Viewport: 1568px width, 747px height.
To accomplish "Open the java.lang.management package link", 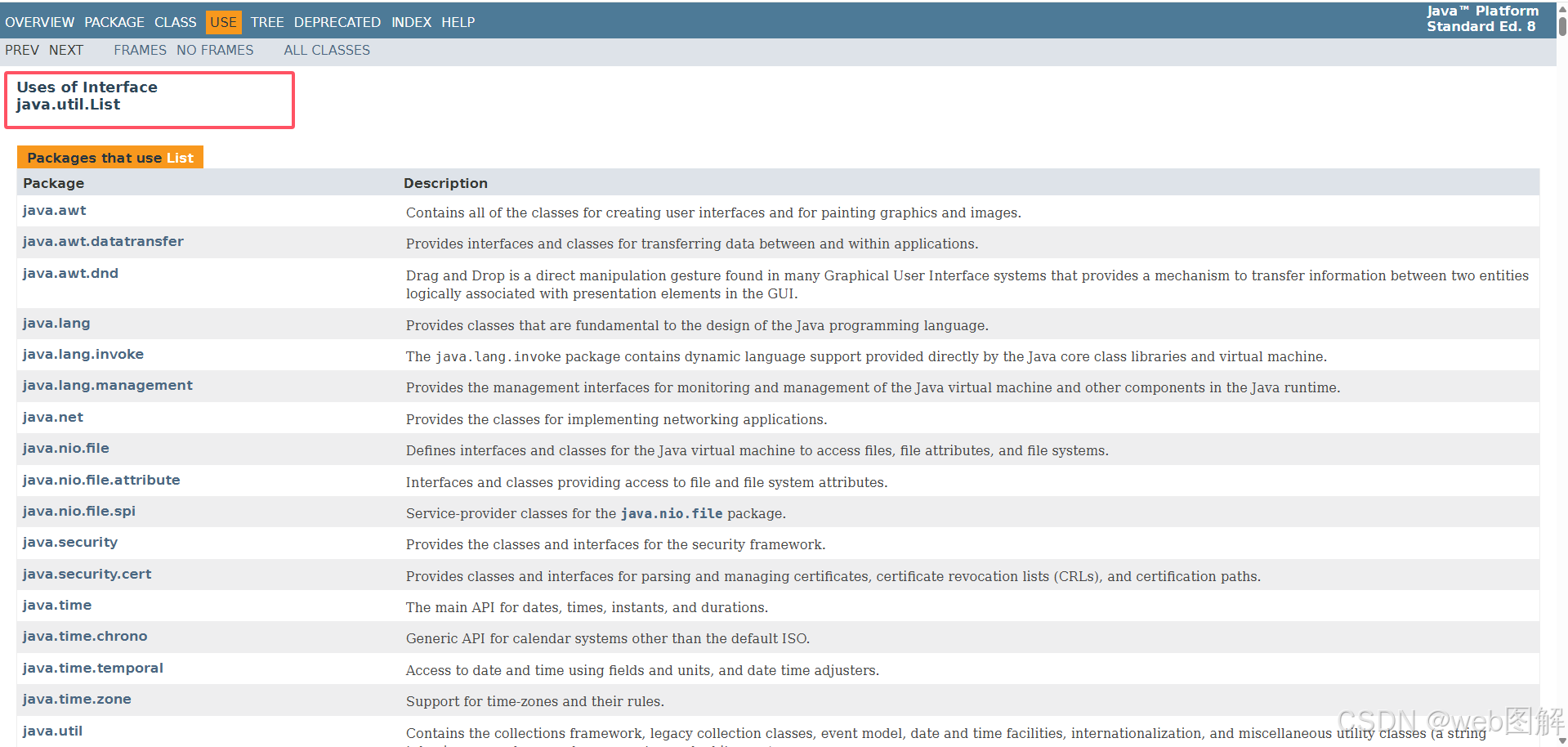I will (x=107, y=385).
